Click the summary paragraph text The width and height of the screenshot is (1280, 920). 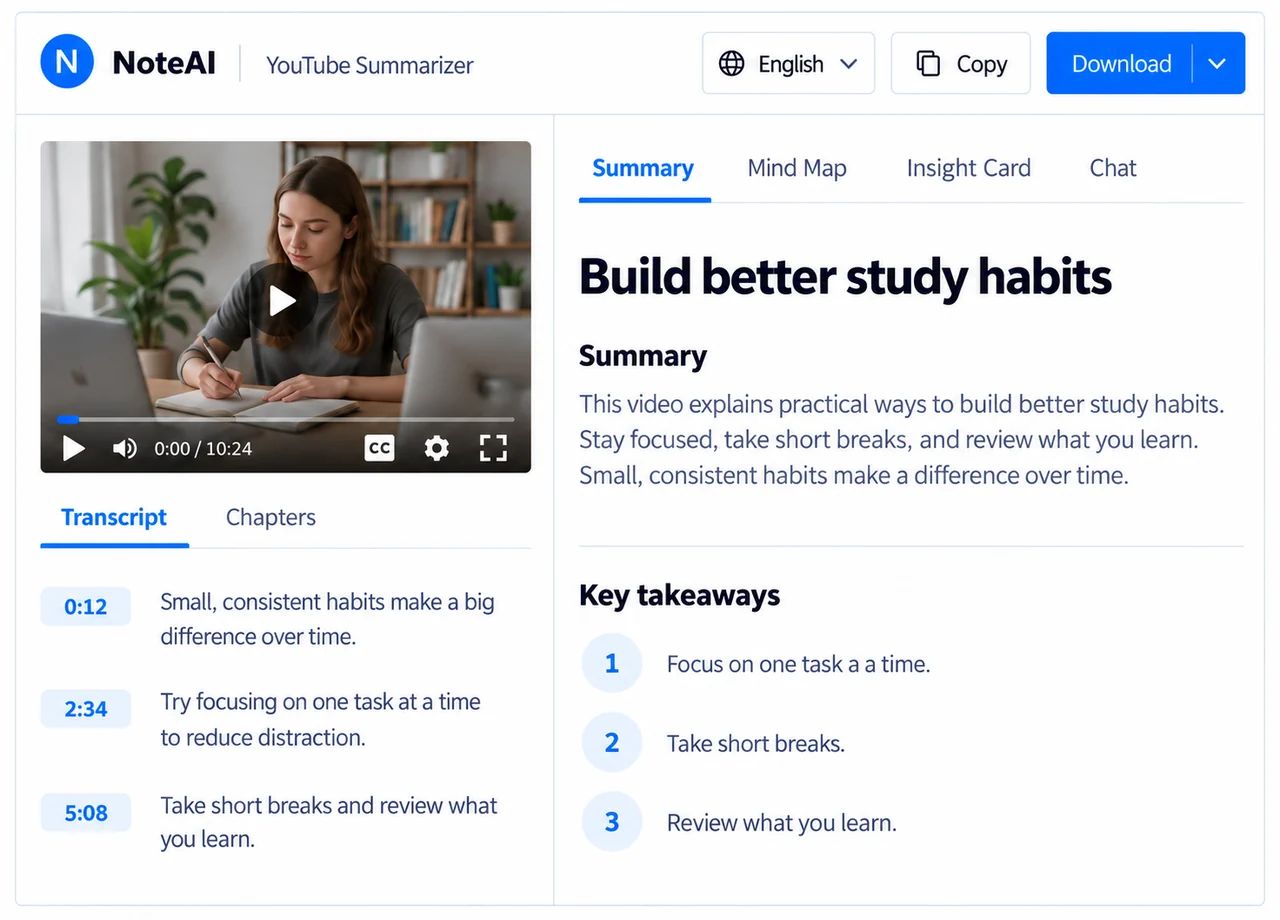[x=902, y=440]
